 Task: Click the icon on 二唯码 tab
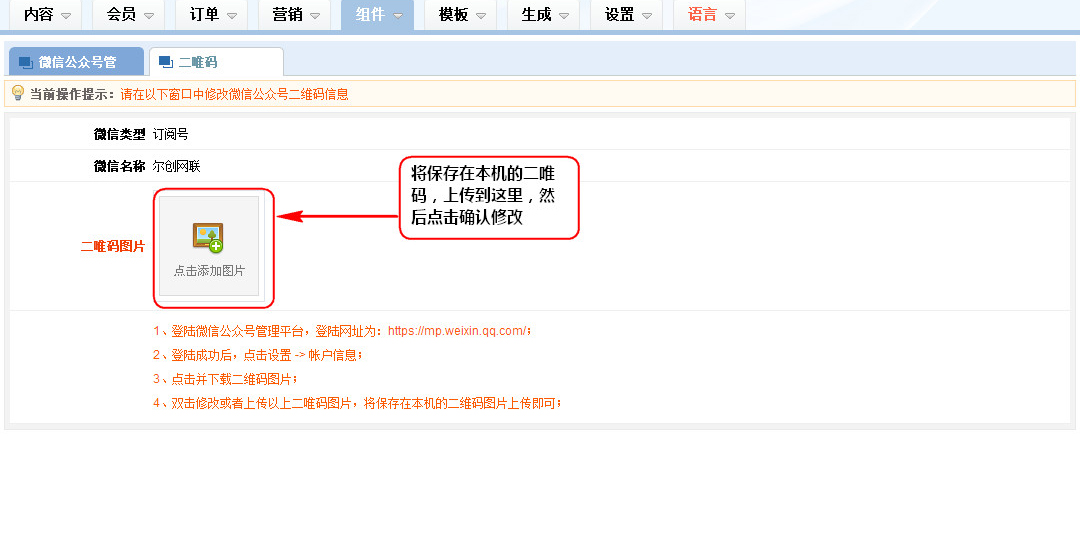[x=166, y=62]
